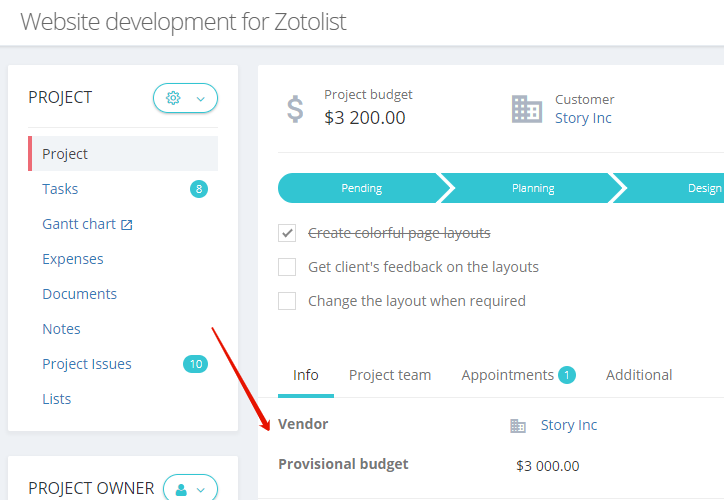Click the Tasks count badge showing 8
Viewport: 724px width, 500px height.
click(199, 189)
